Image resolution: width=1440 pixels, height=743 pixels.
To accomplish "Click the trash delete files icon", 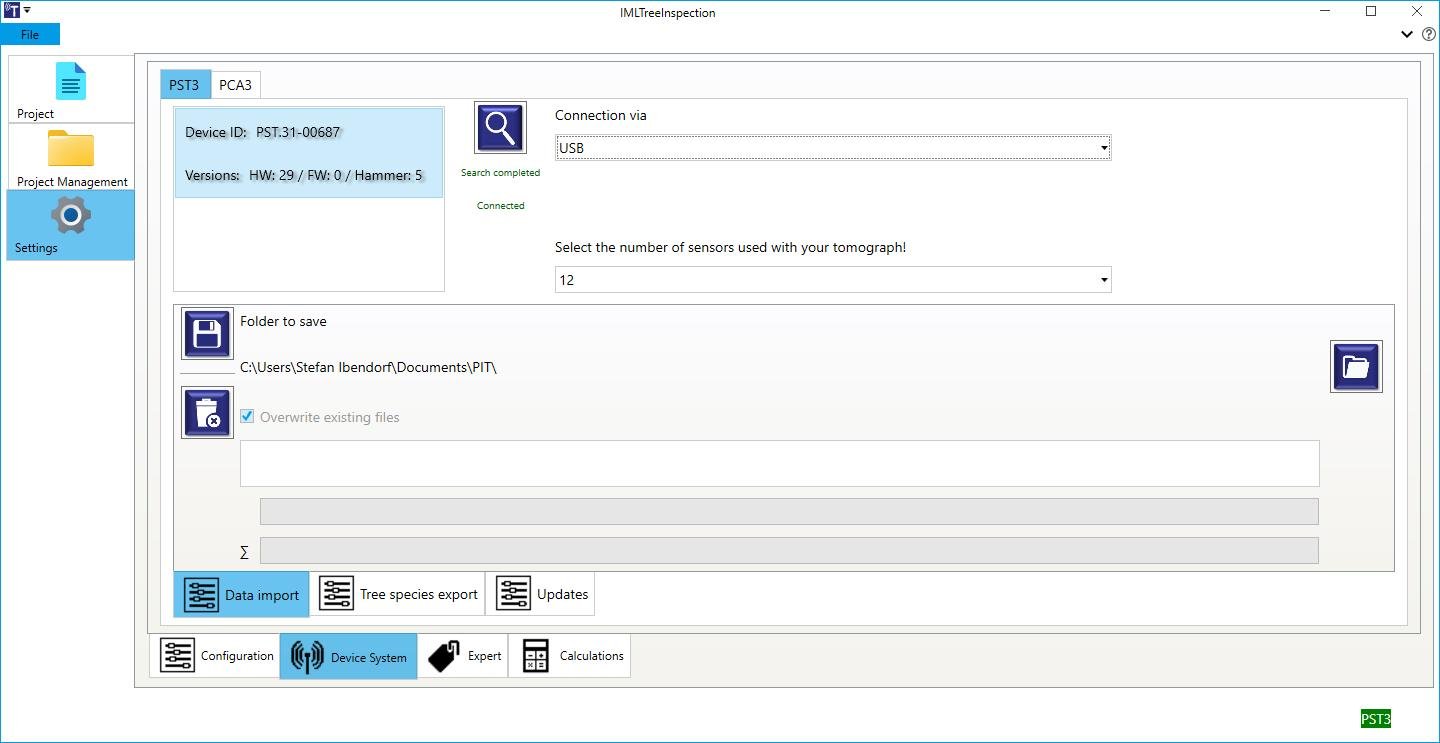I will (207, 412).
